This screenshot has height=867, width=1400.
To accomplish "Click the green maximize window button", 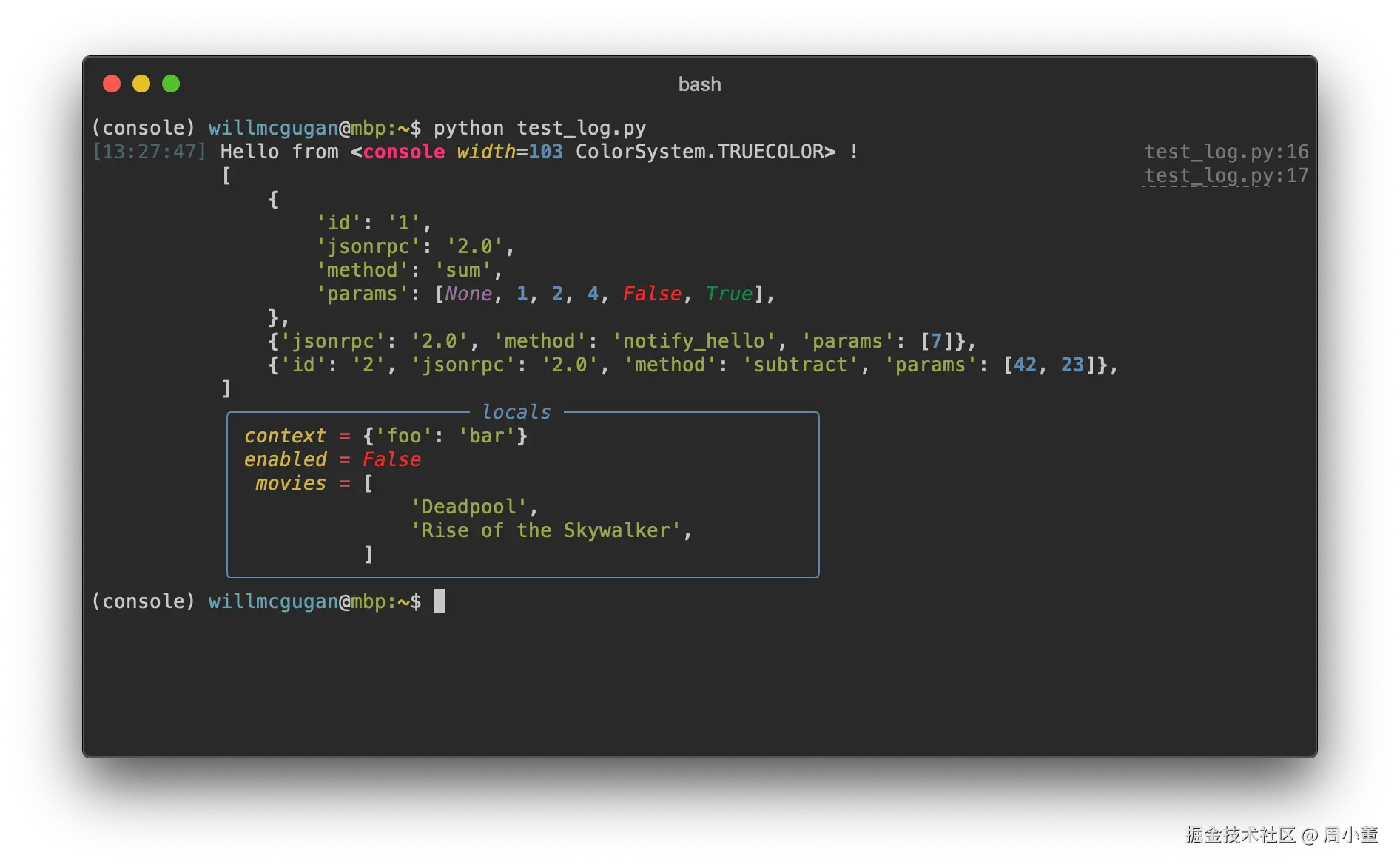I will coord(171,84).
